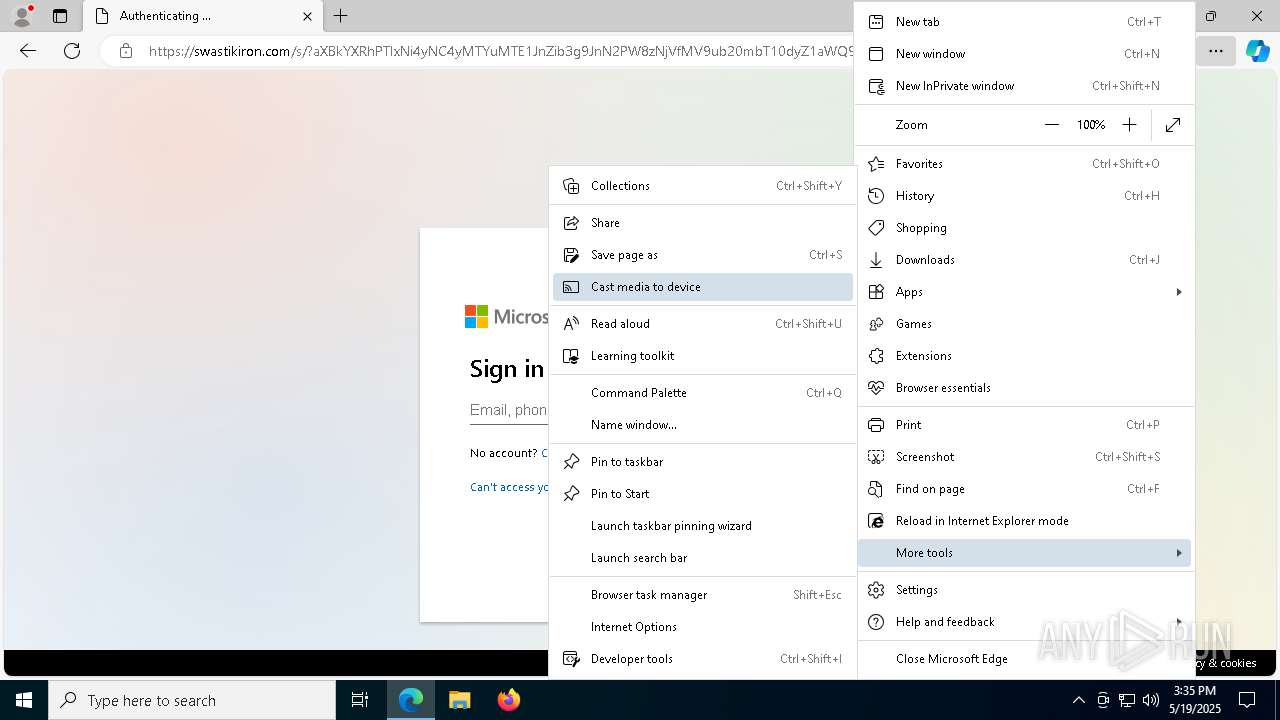Screen dimensions: 1280x720
Task: Open the tab actions menu icon
Action: click(x=59, y=16)
